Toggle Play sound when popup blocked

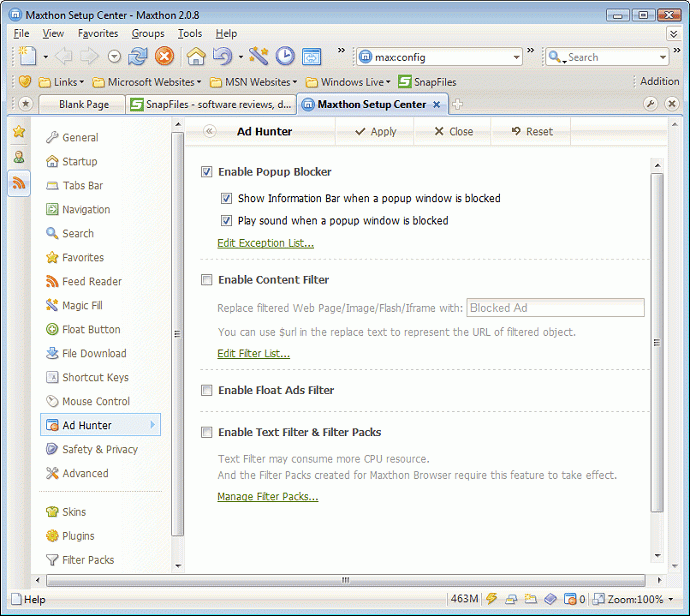click(226, 220)
